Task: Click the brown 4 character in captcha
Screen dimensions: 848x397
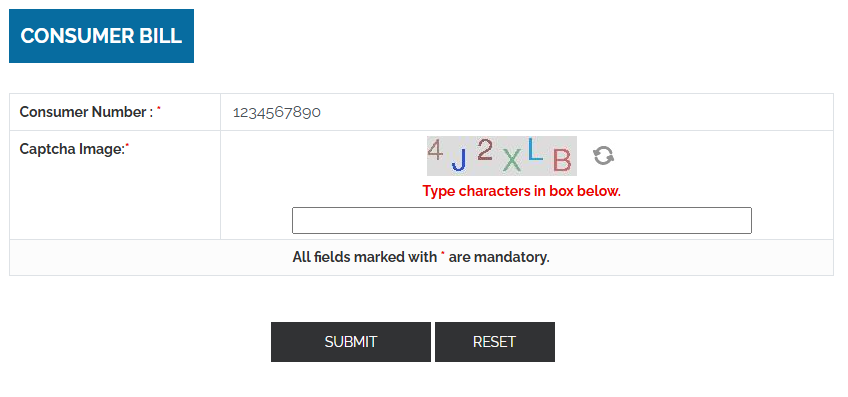Action: coord(435,149)
